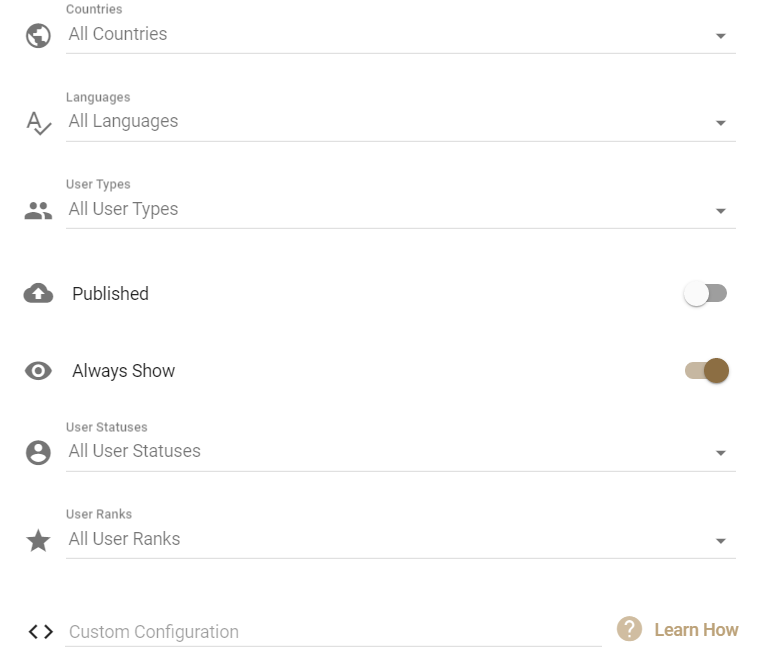The image size is (757, 651).
Task: Click the cloud upload icon beside Published
Action: point(38,293)
